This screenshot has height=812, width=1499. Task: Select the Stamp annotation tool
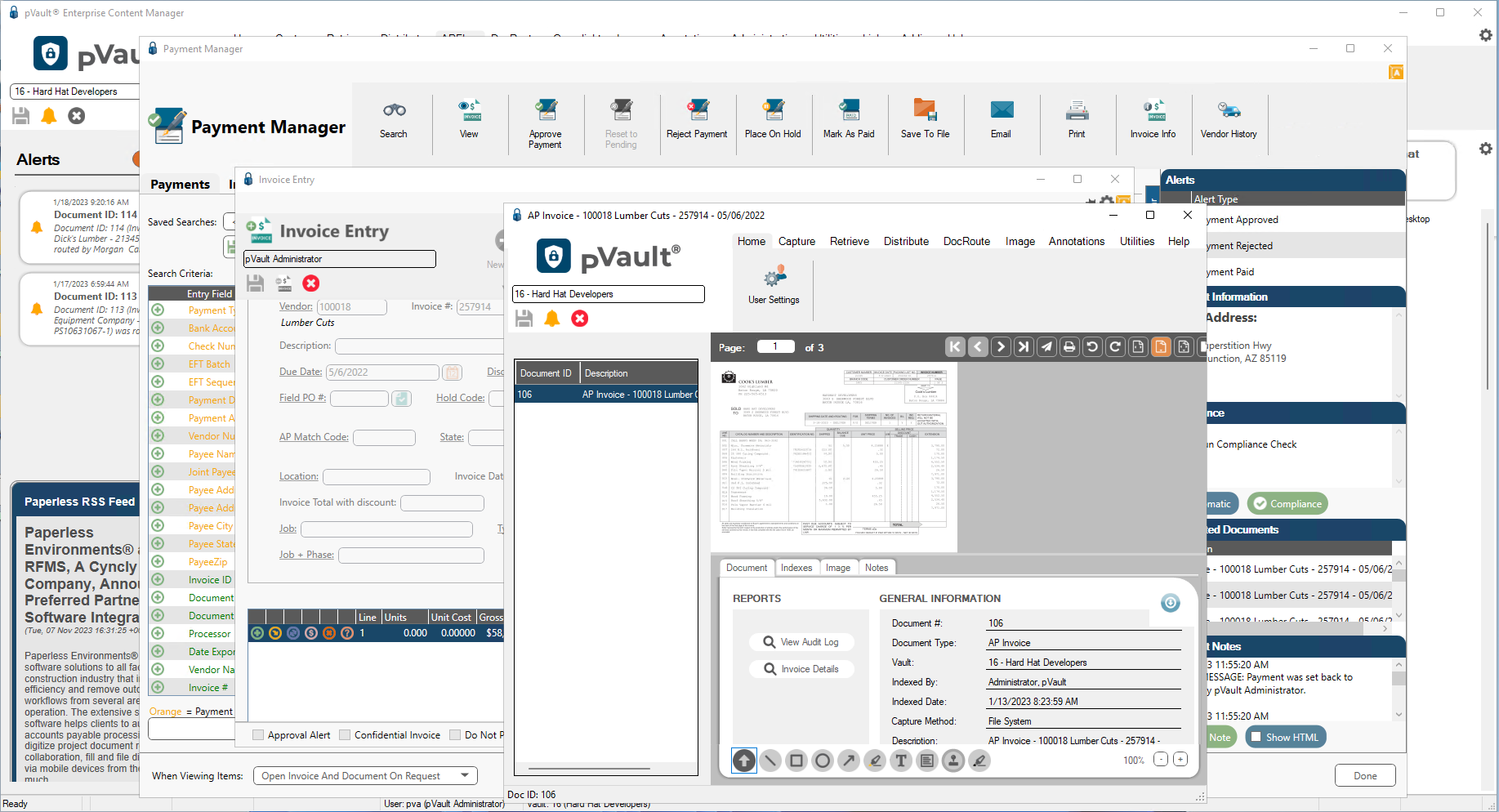pos(953,761)
